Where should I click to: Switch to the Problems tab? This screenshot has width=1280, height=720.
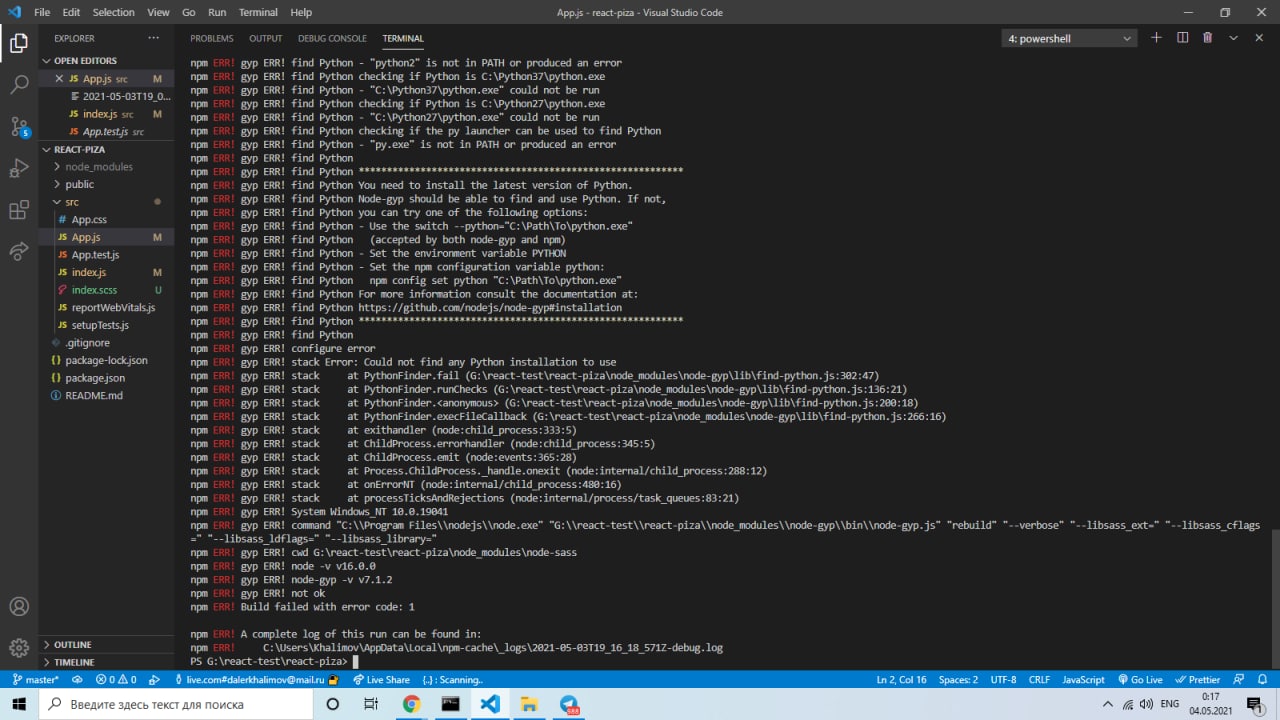212,38
